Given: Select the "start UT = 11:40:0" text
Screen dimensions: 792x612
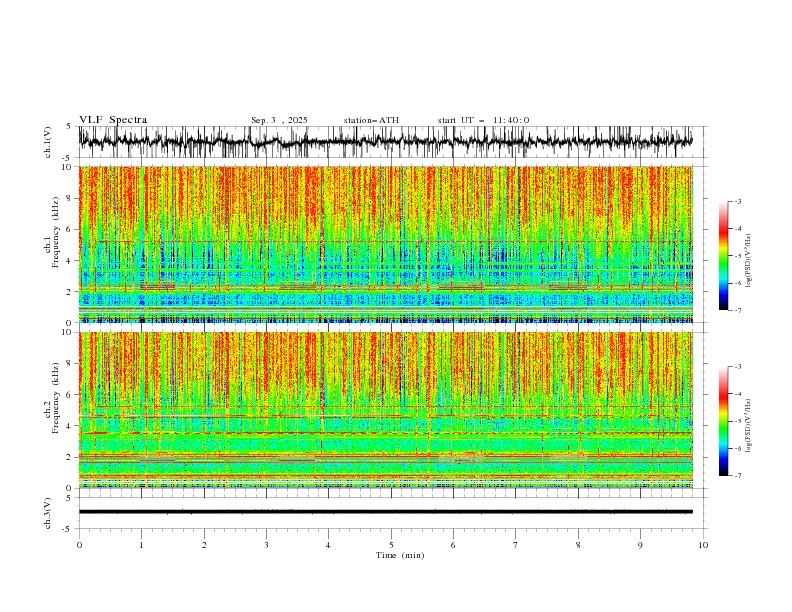Looking at the screenshot, I should point(483,120).
